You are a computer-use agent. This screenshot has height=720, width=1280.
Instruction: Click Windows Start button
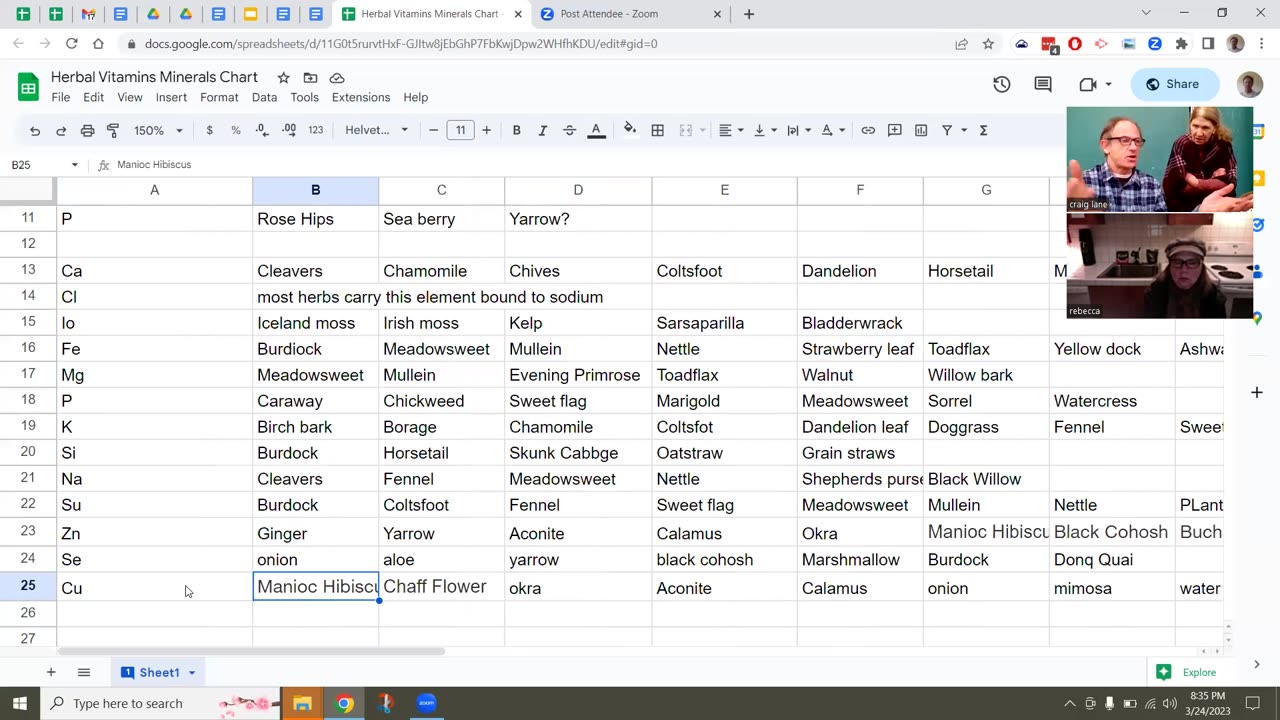click(x=20, y=703)
